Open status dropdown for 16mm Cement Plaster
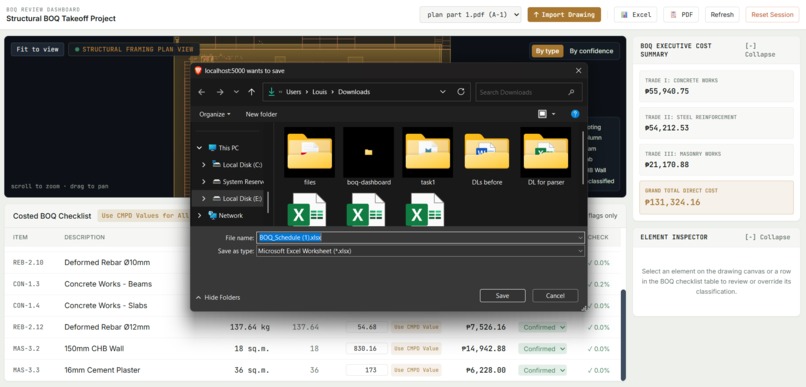Viewport: 806px width, 387px height. (542, 370)
